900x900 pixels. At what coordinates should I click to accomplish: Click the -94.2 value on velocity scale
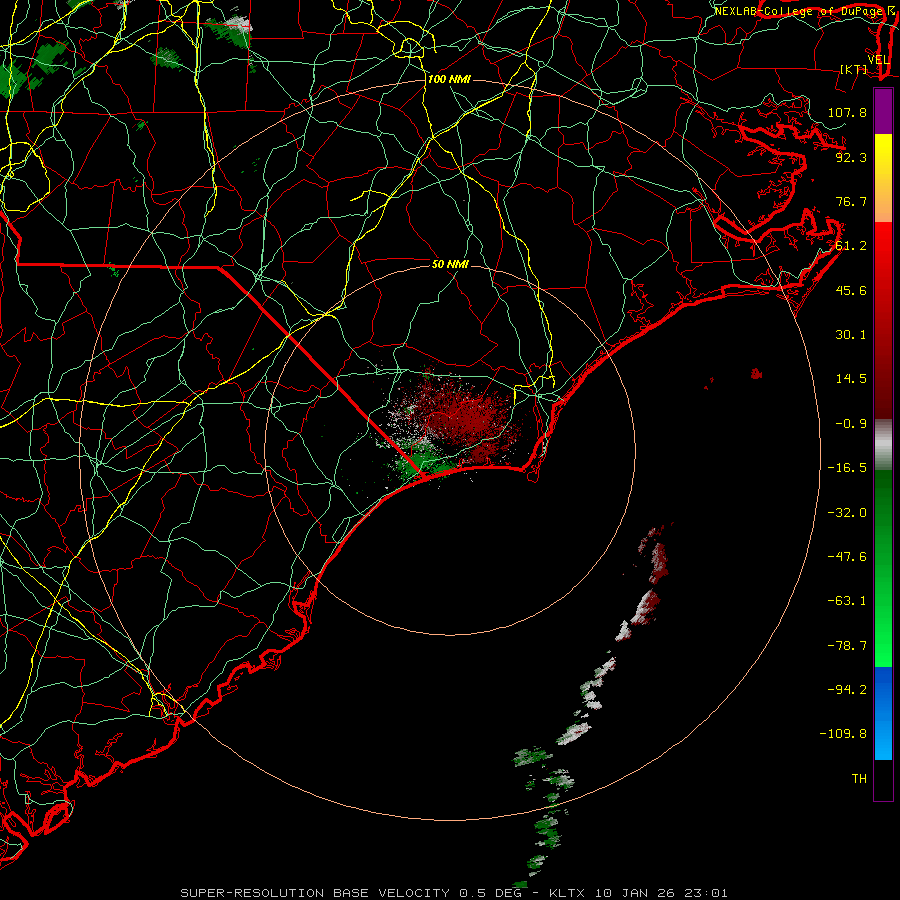coord(847,689)
